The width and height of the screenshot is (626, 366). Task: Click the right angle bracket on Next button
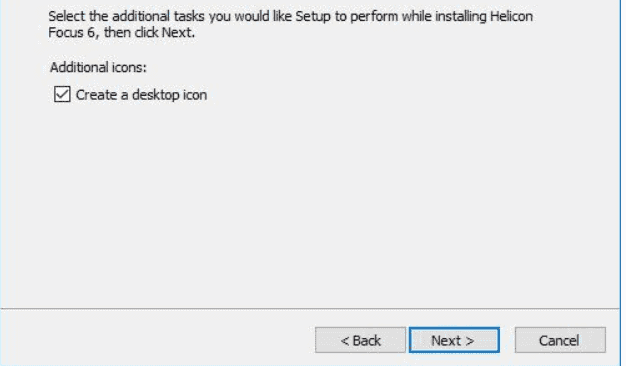[x=470, y=341]
